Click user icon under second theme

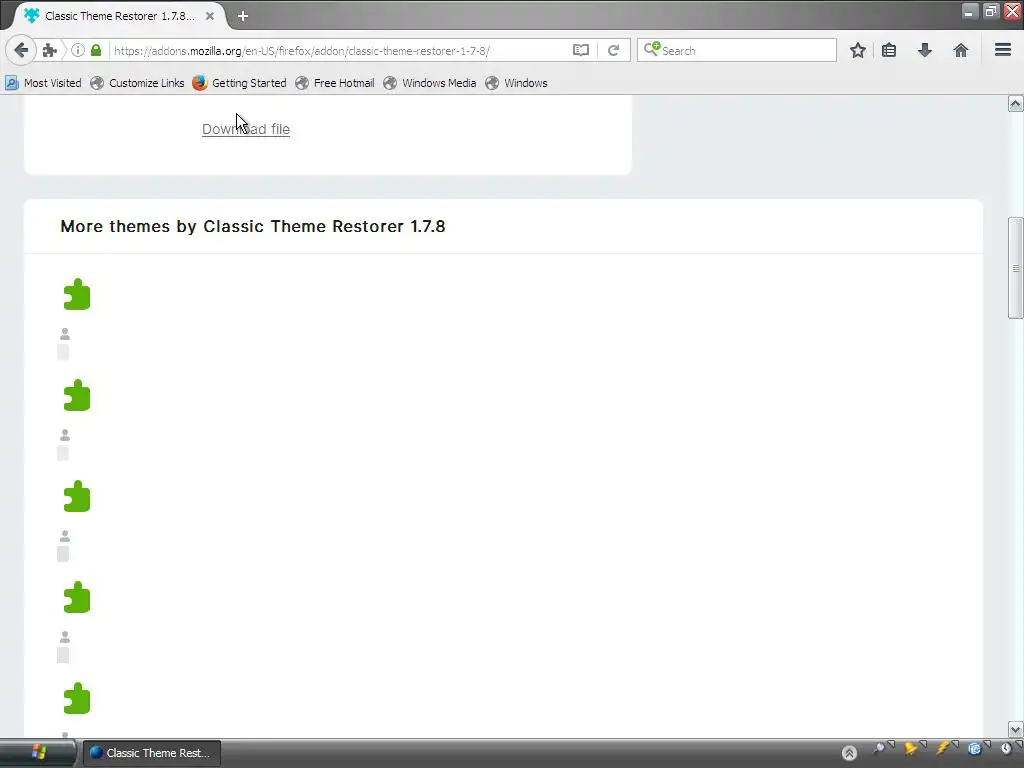point(65,435)
